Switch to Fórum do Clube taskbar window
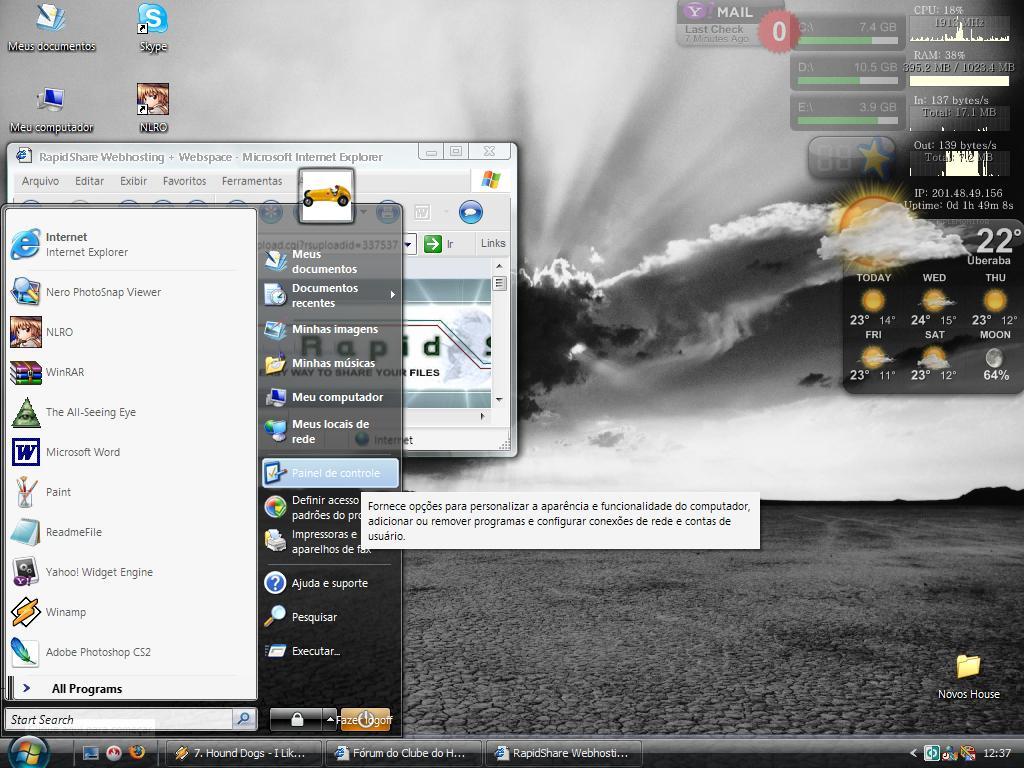The image size is (1024, 768). click(x=404, y=753)
